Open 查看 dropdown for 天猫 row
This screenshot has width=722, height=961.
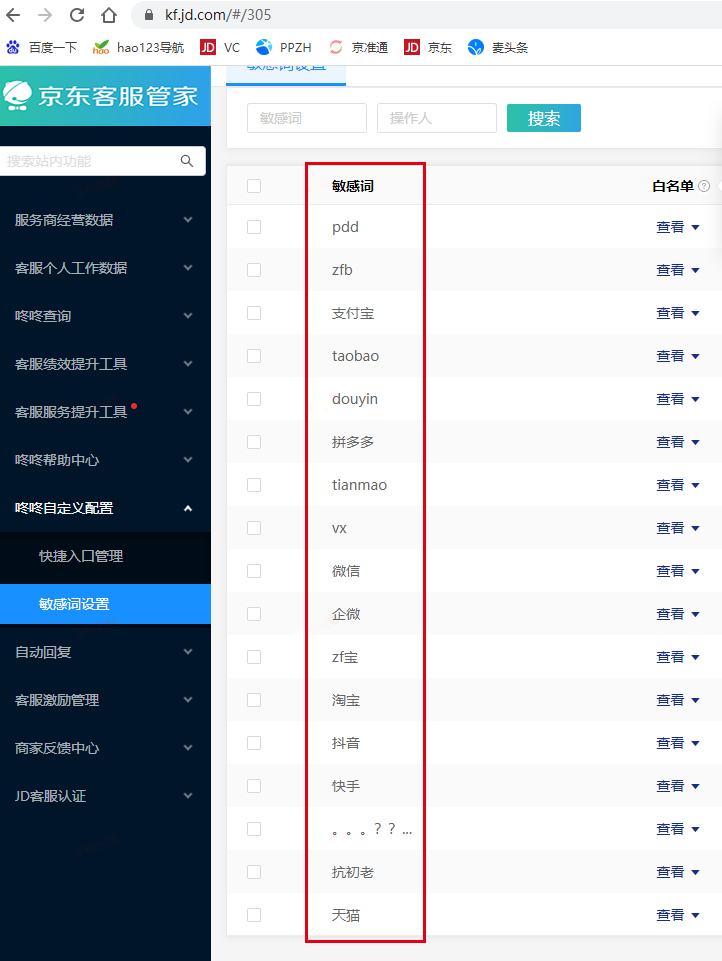[x=677, y=914]
